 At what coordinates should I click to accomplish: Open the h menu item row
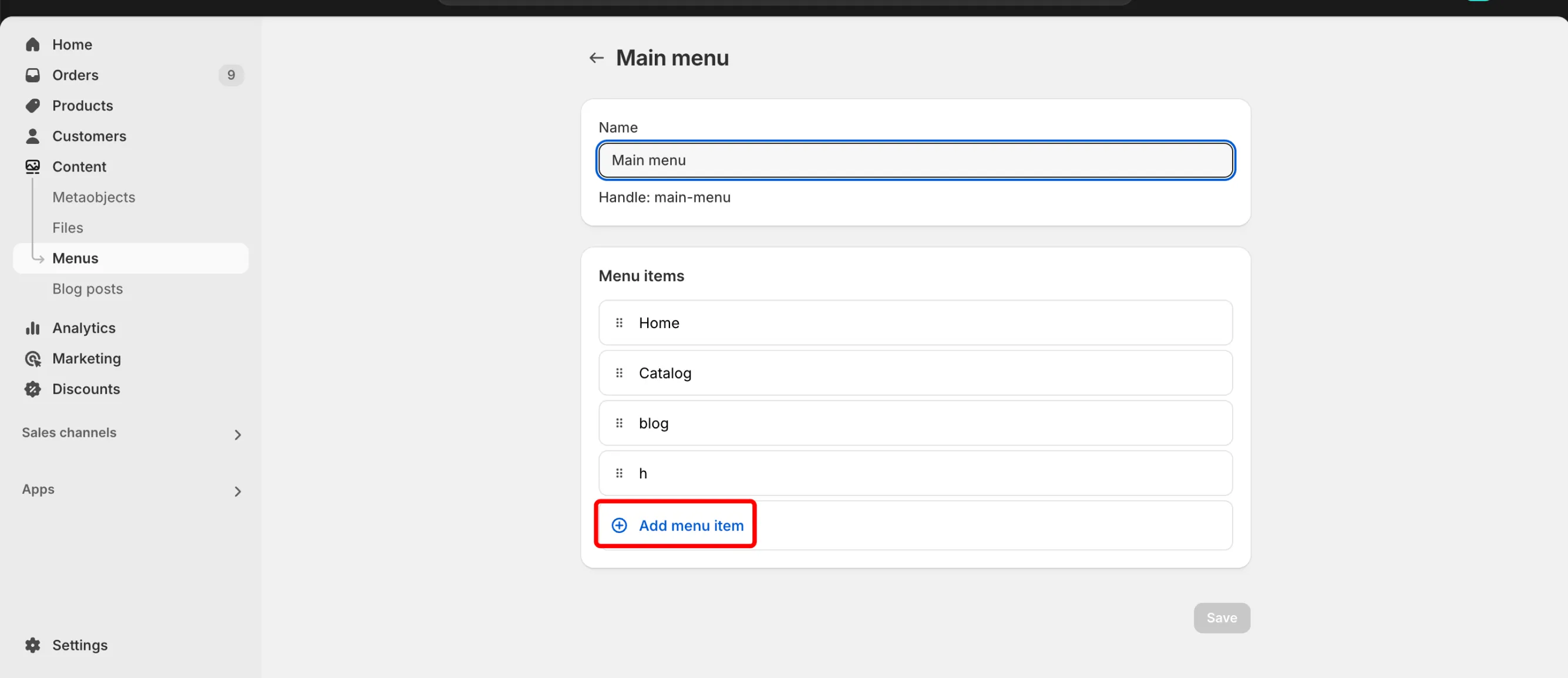[x=916, y=473]
